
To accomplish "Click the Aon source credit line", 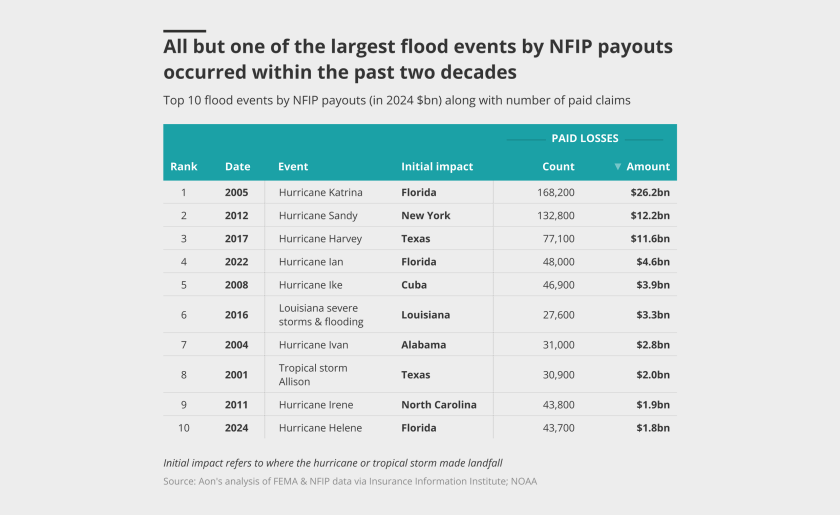I will click(350, 481).
